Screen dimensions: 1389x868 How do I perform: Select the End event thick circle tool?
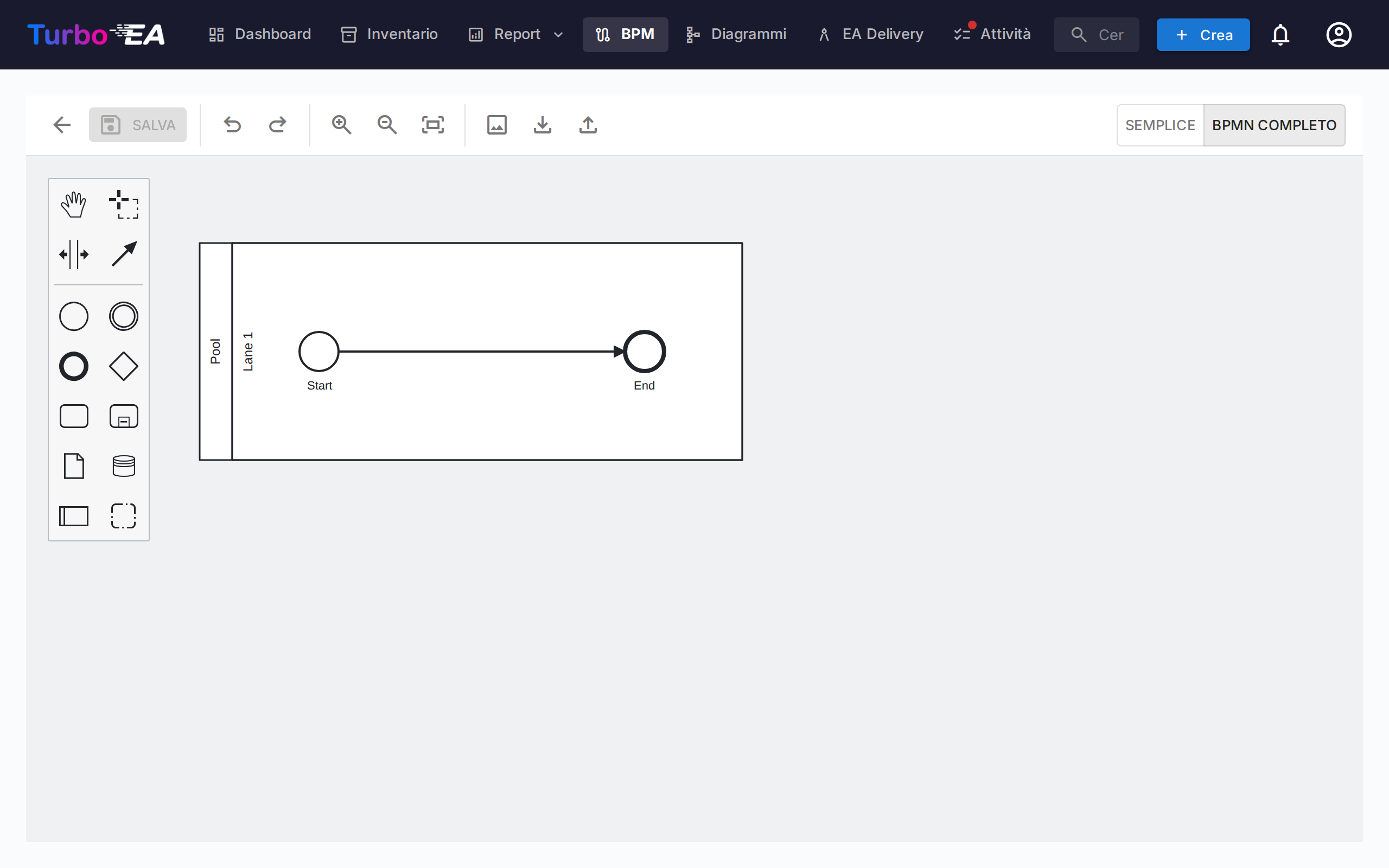[73, 366]
